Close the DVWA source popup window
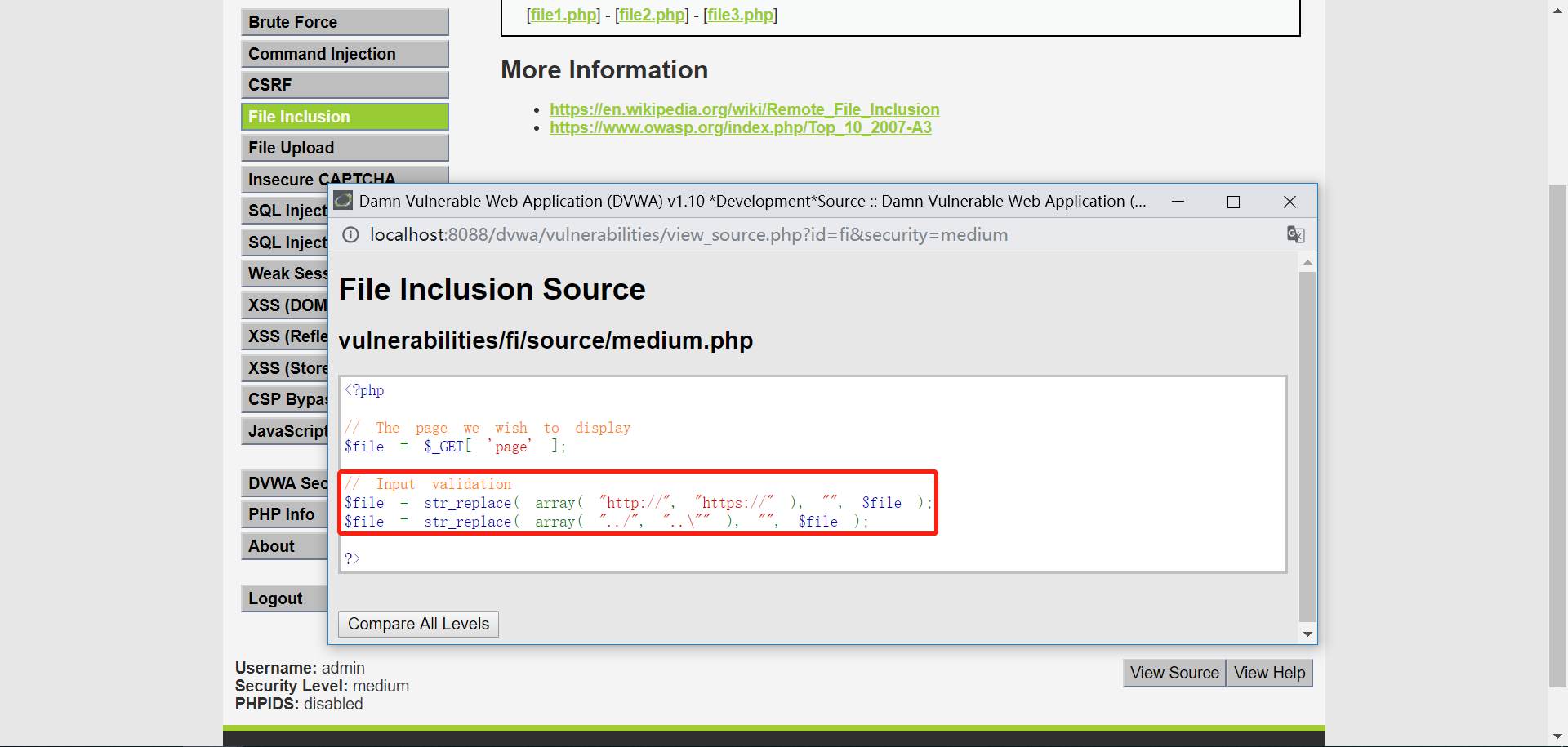The width and height of the screenshot is (1568, 747). coord(1290,202)
